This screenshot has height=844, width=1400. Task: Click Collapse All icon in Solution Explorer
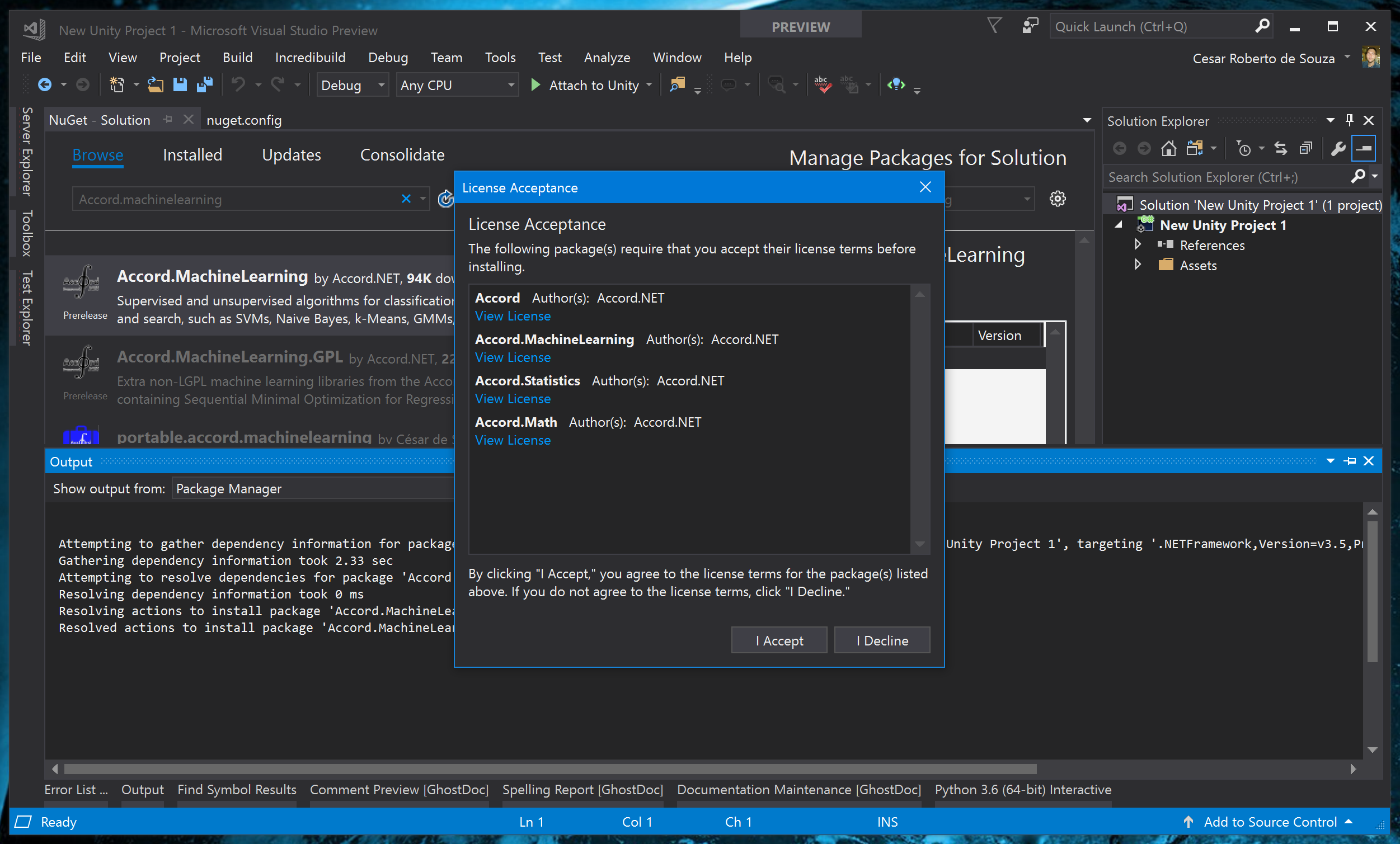tap(1305, 149)
